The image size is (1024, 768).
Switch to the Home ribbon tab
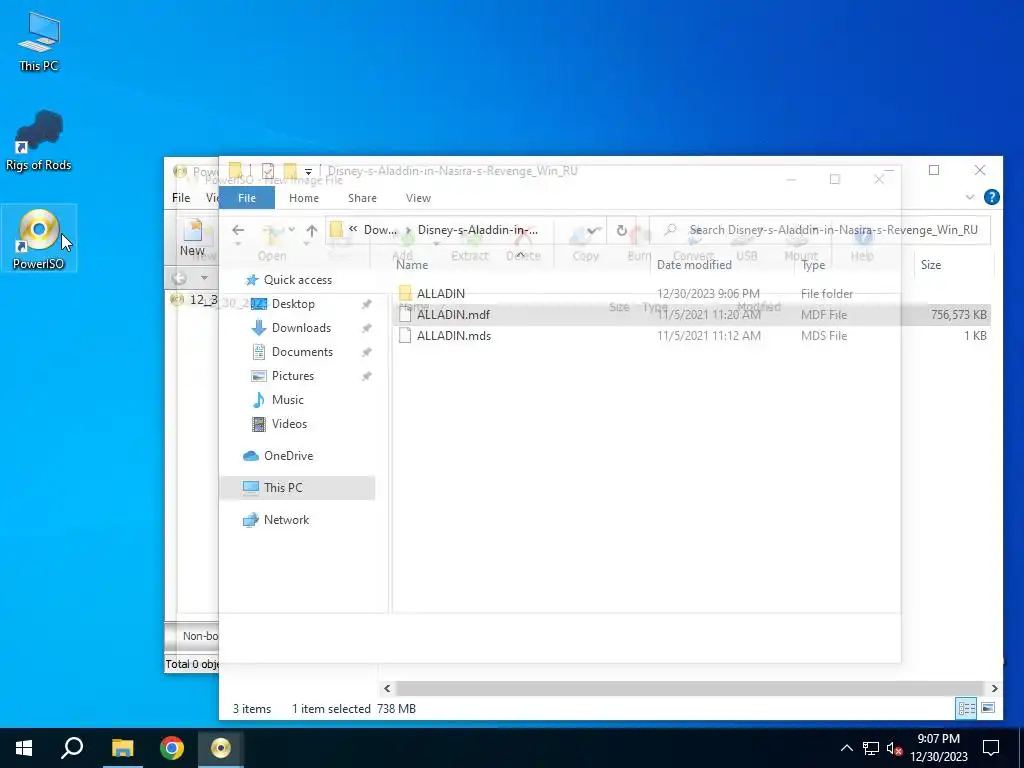click(x=304, y=198)
